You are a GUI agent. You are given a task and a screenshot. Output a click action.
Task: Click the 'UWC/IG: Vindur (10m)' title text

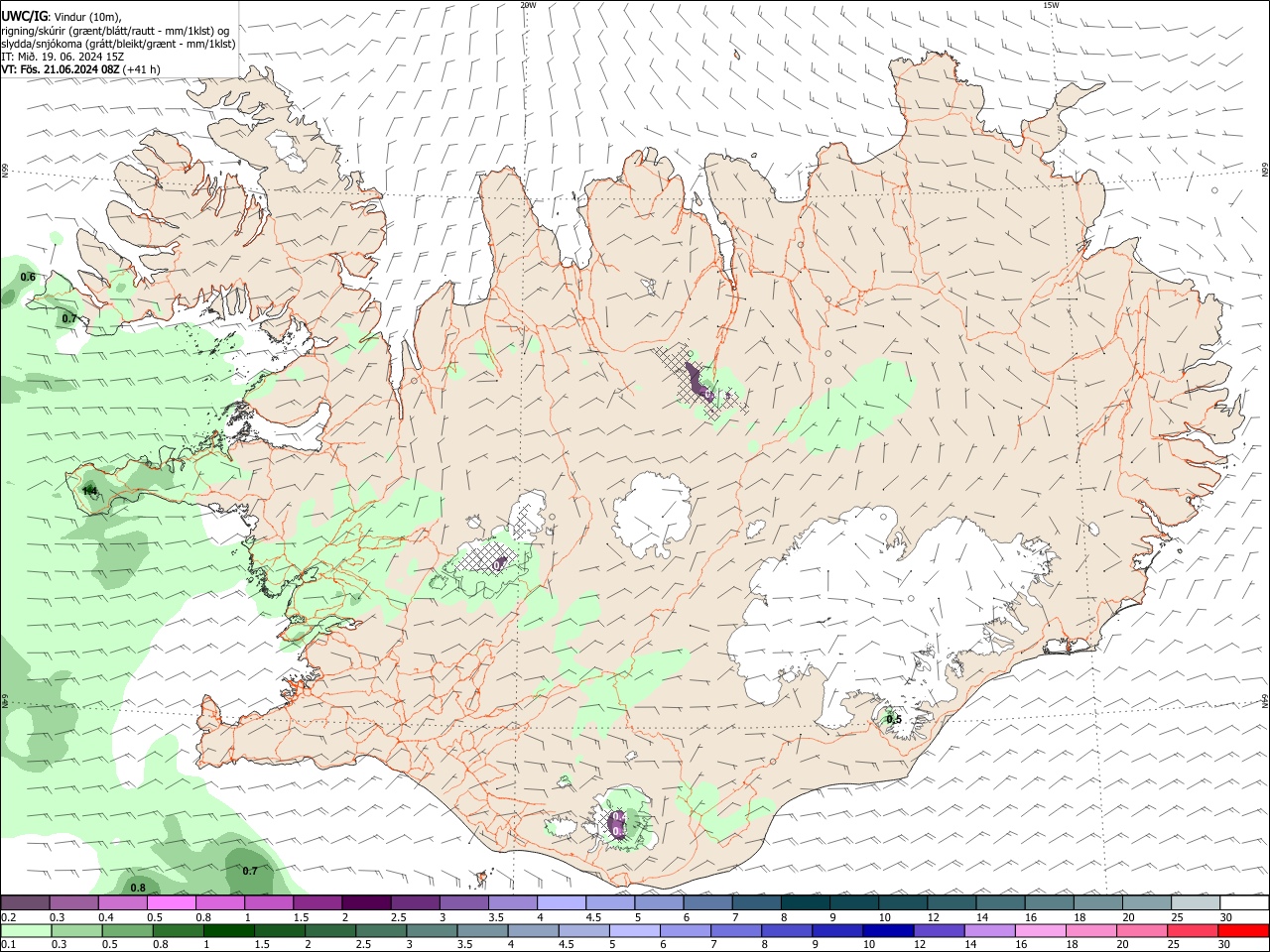(61, 17)
